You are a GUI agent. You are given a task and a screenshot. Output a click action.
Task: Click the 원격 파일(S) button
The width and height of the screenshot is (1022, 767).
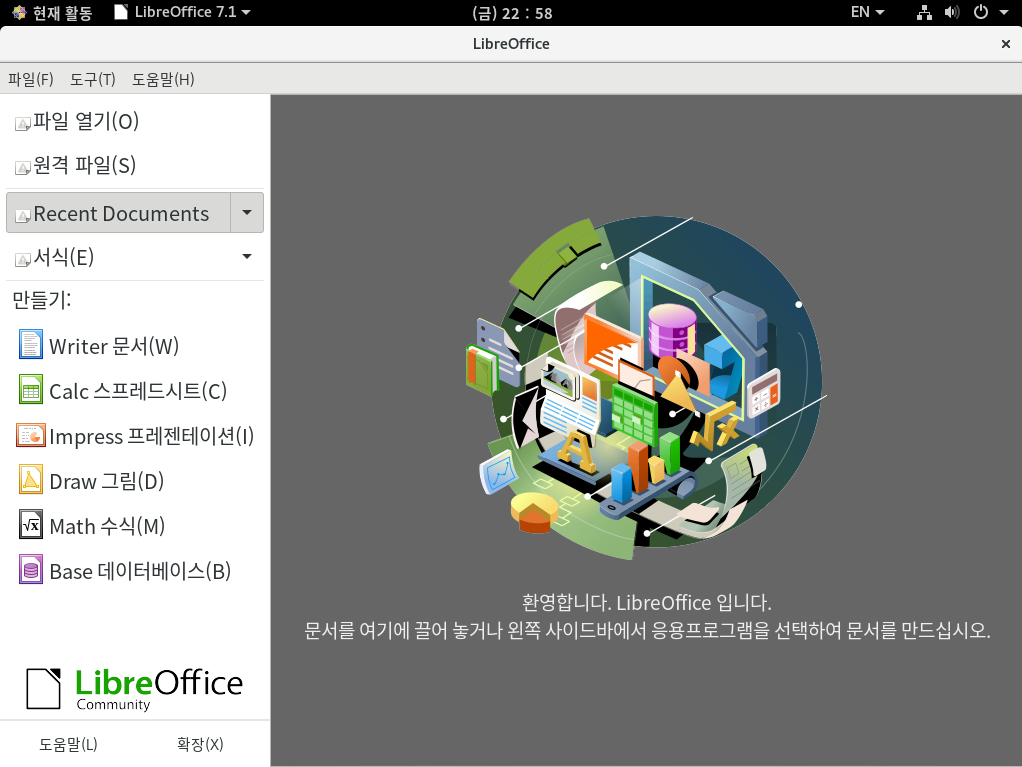[135, 166]
